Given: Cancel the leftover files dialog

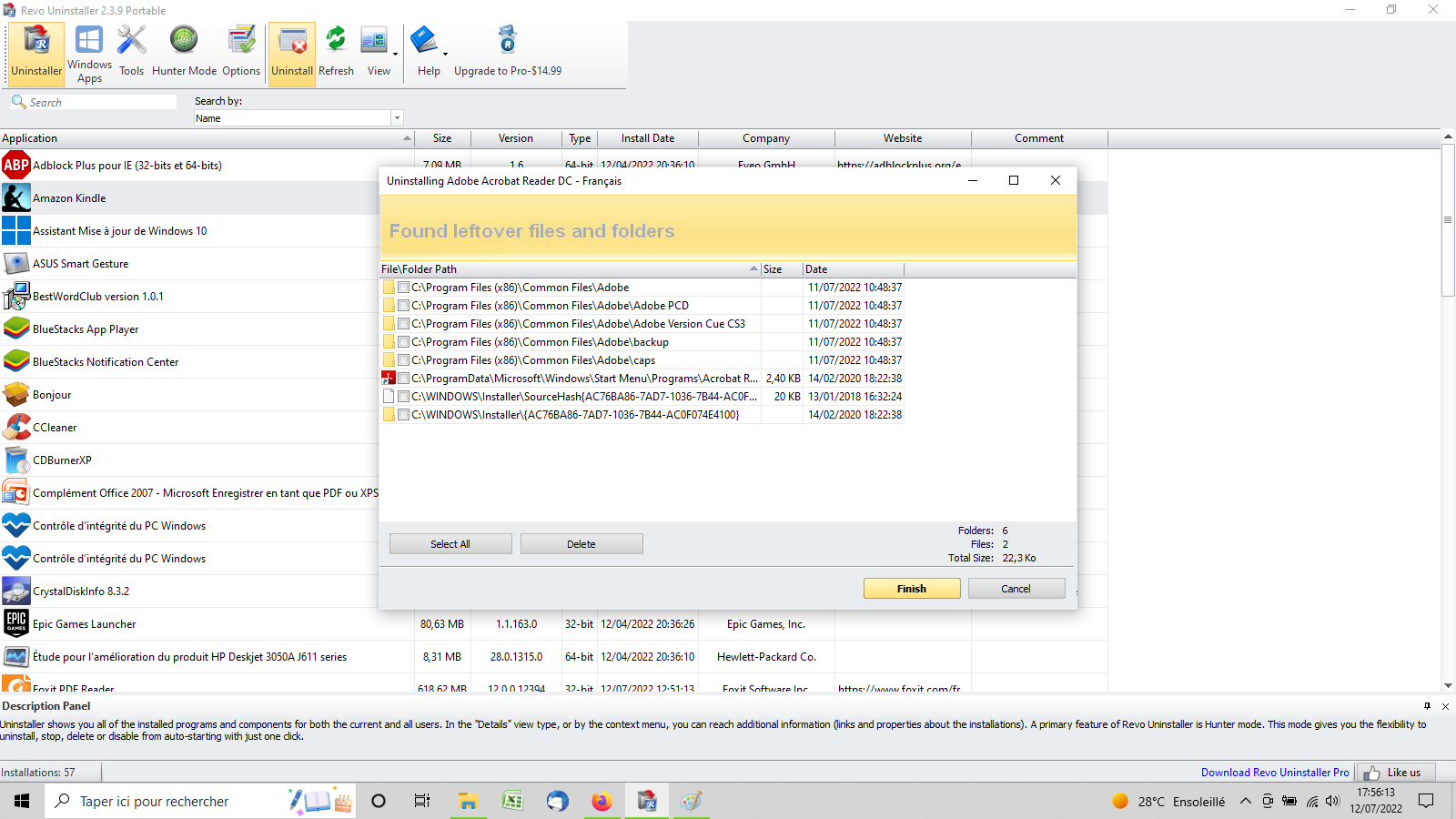Looking at the screenshot, I should pyautogui.click(x=1016, y=589).
